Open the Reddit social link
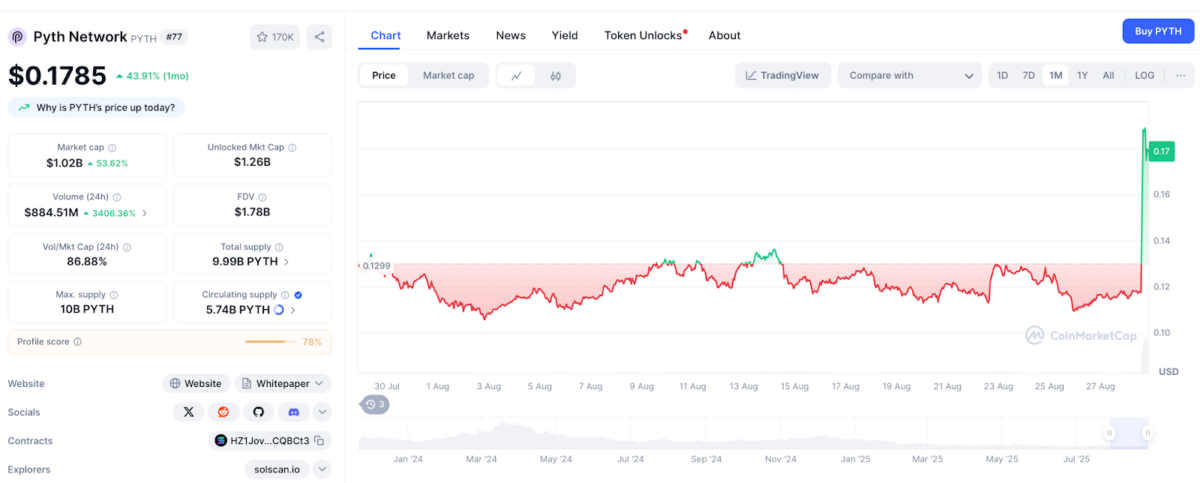 click(x=223, y=411)
